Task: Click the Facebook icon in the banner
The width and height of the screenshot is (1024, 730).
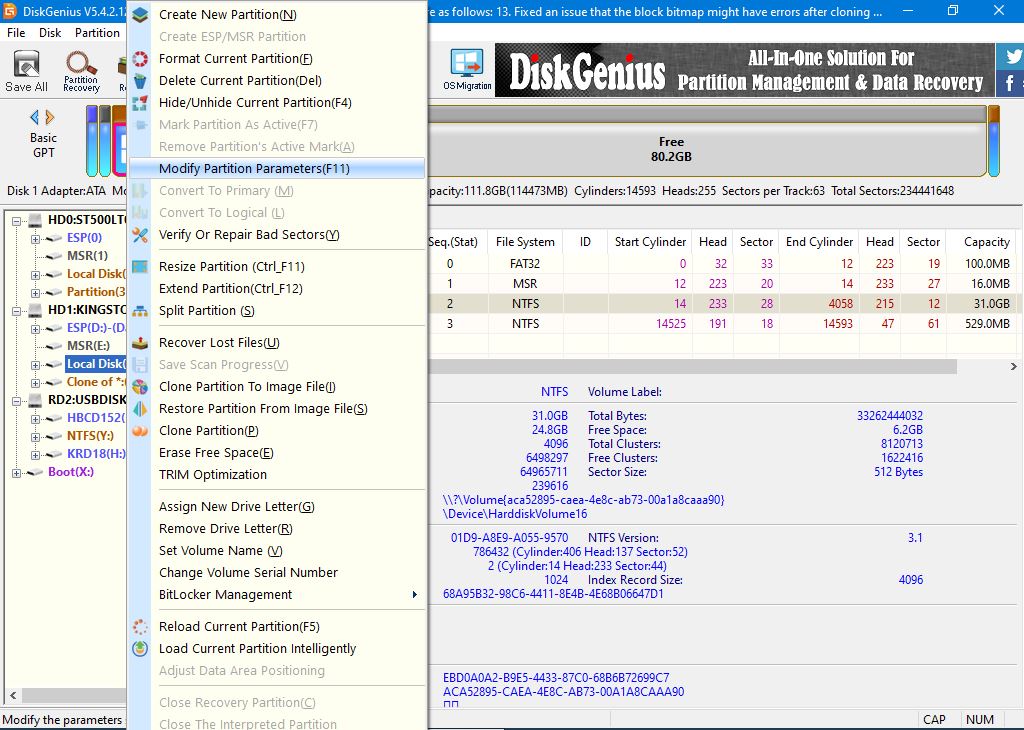Action: pos(1012,84)
